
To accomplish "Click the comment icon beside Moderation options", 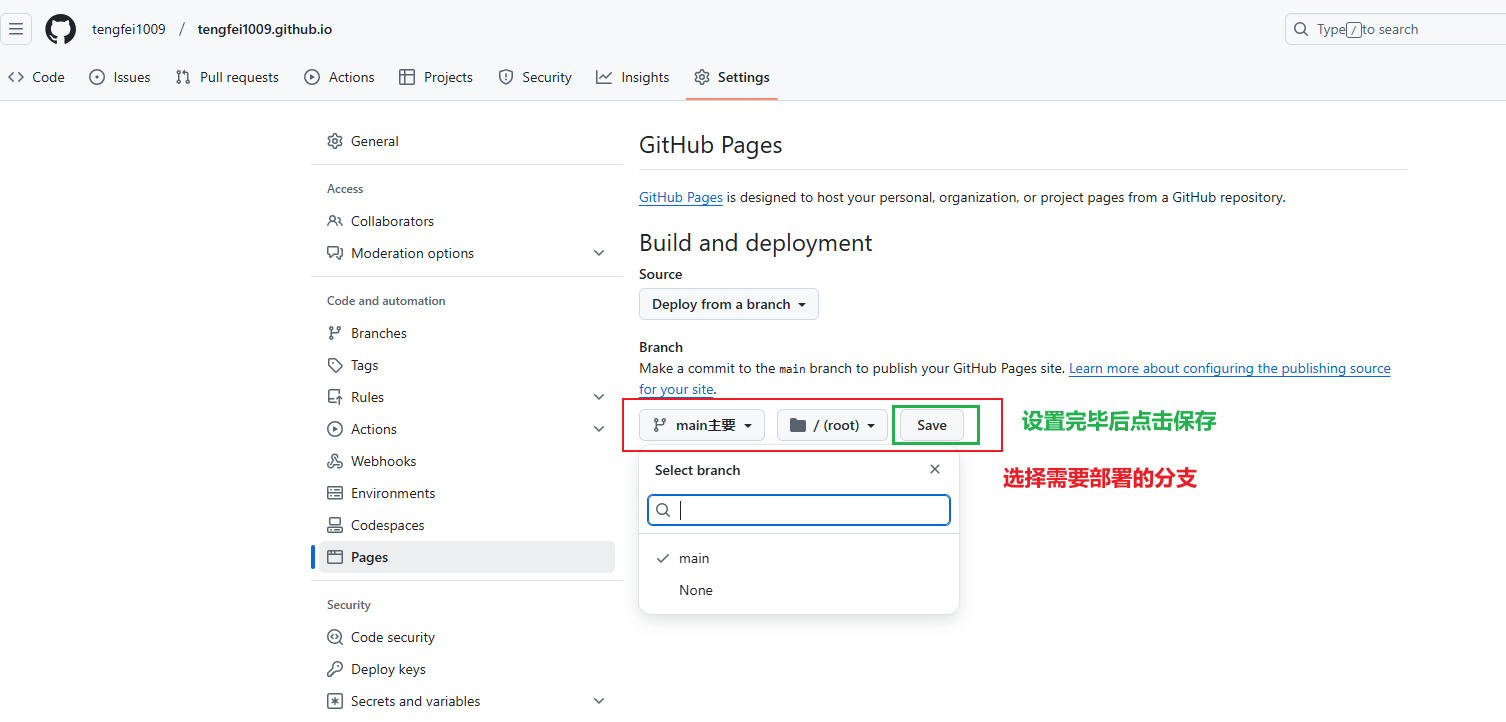I will 335,253.
